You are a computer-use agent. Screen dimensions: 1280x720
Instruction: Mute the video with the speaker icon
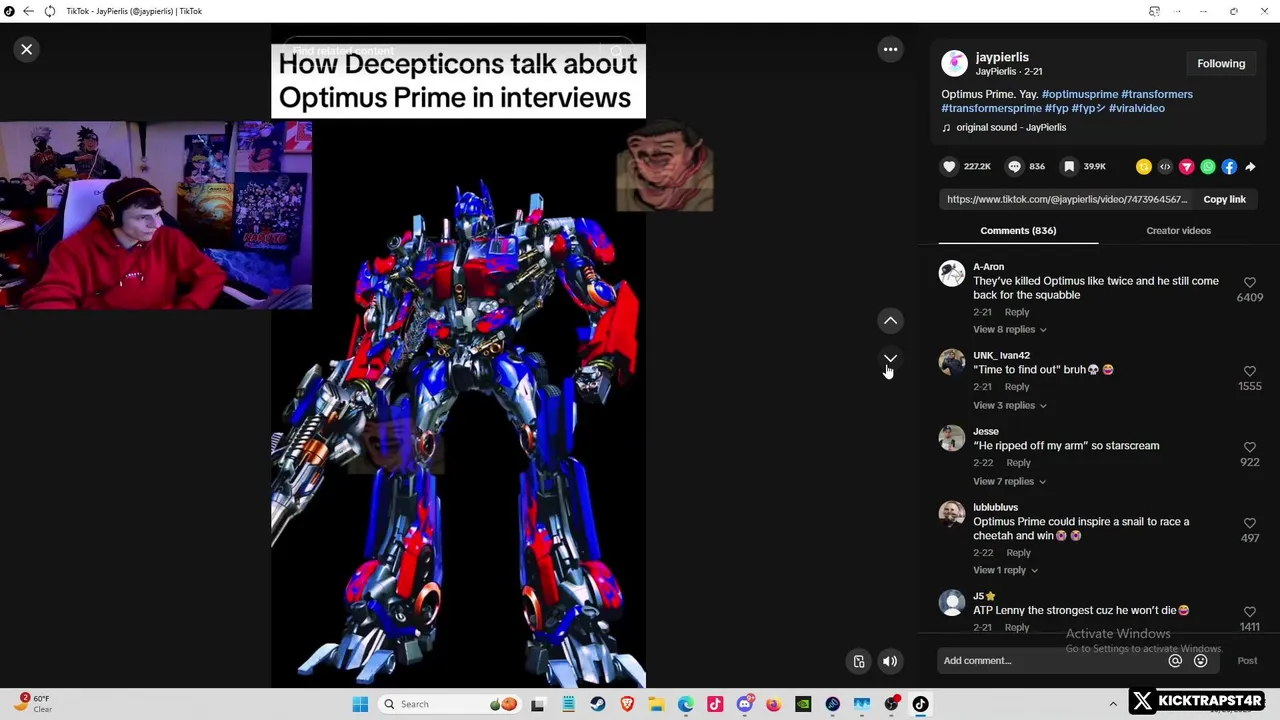[x=890, y=661]
